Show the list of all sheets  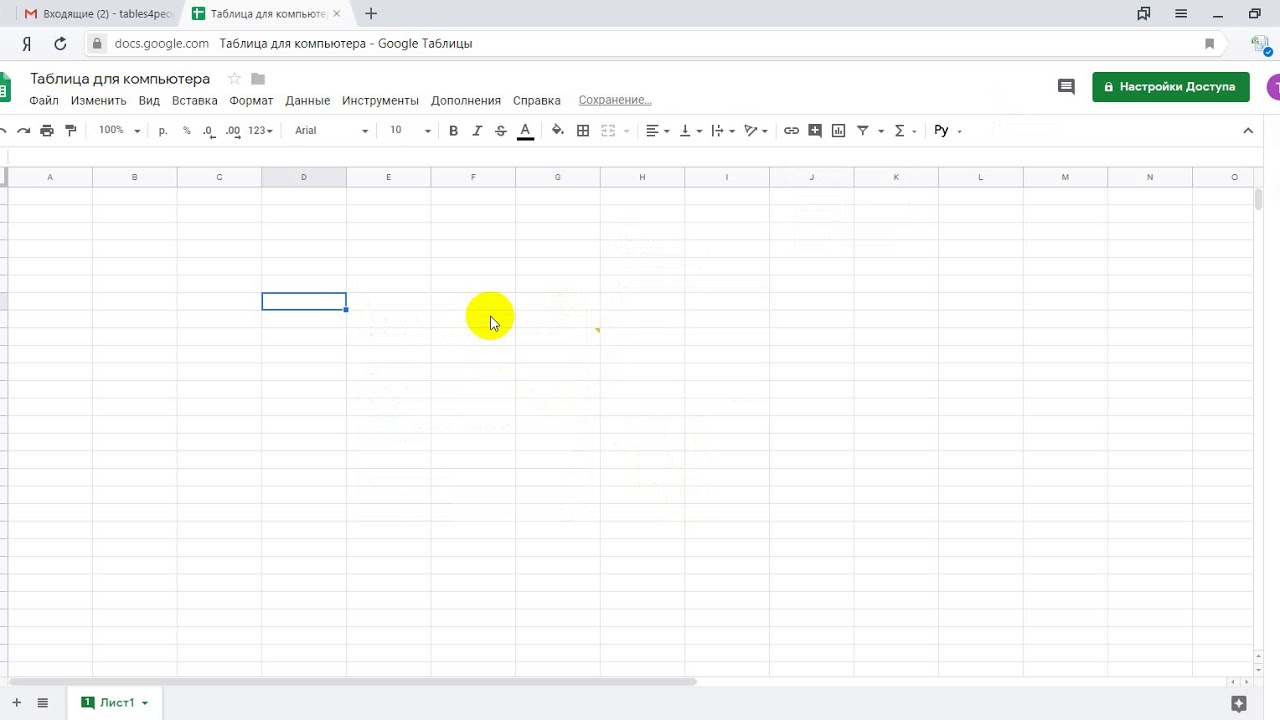[x=42, y=703]
